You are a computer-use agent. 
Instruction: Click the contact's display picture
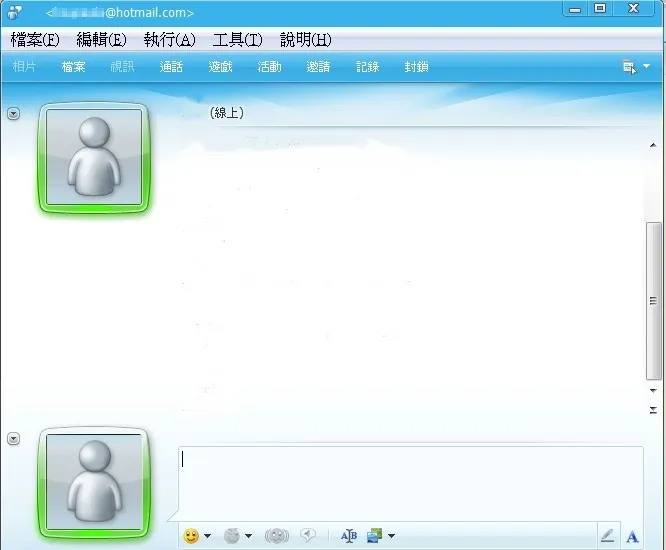coord(94,157)
